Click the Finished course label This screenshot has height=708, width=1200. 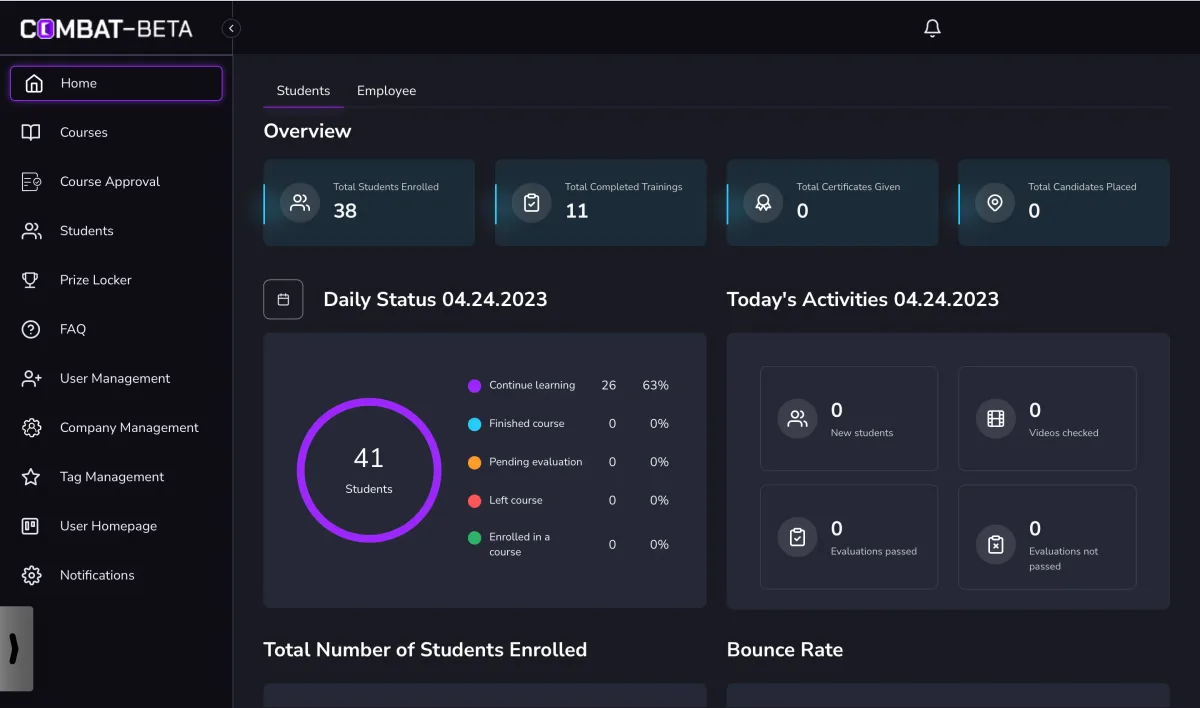(526, 423)
